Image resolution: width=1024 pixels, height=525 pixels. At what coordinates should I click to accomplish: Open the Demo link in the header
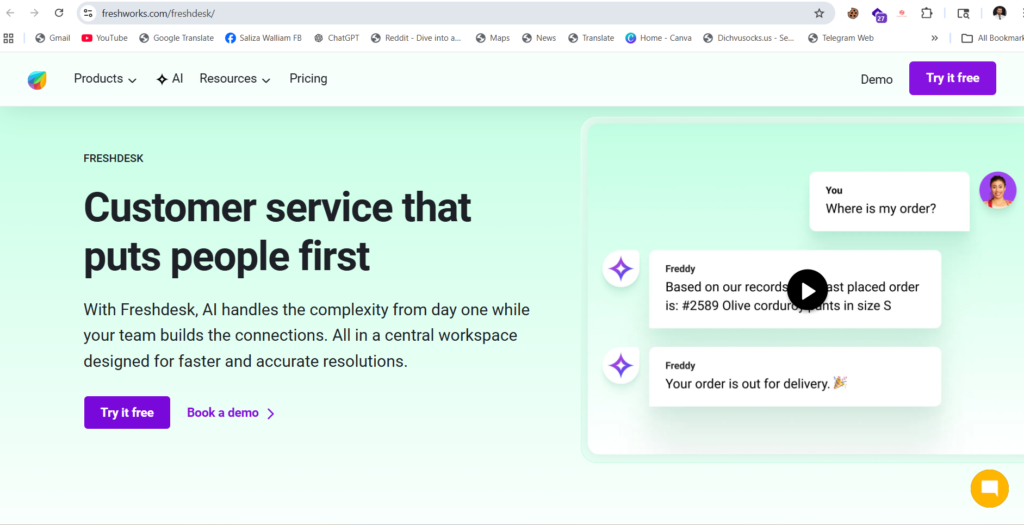pos(876,79)
